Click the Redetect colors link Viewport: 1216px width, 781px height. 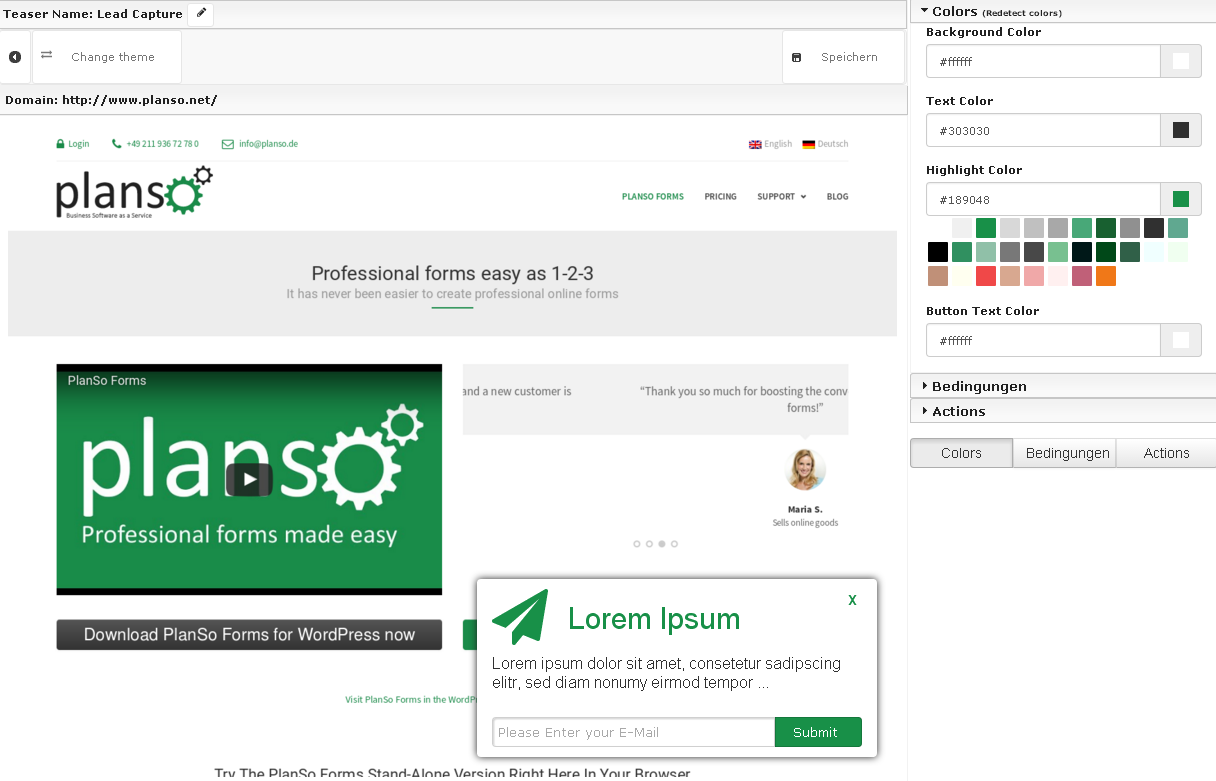point(1022,13)
